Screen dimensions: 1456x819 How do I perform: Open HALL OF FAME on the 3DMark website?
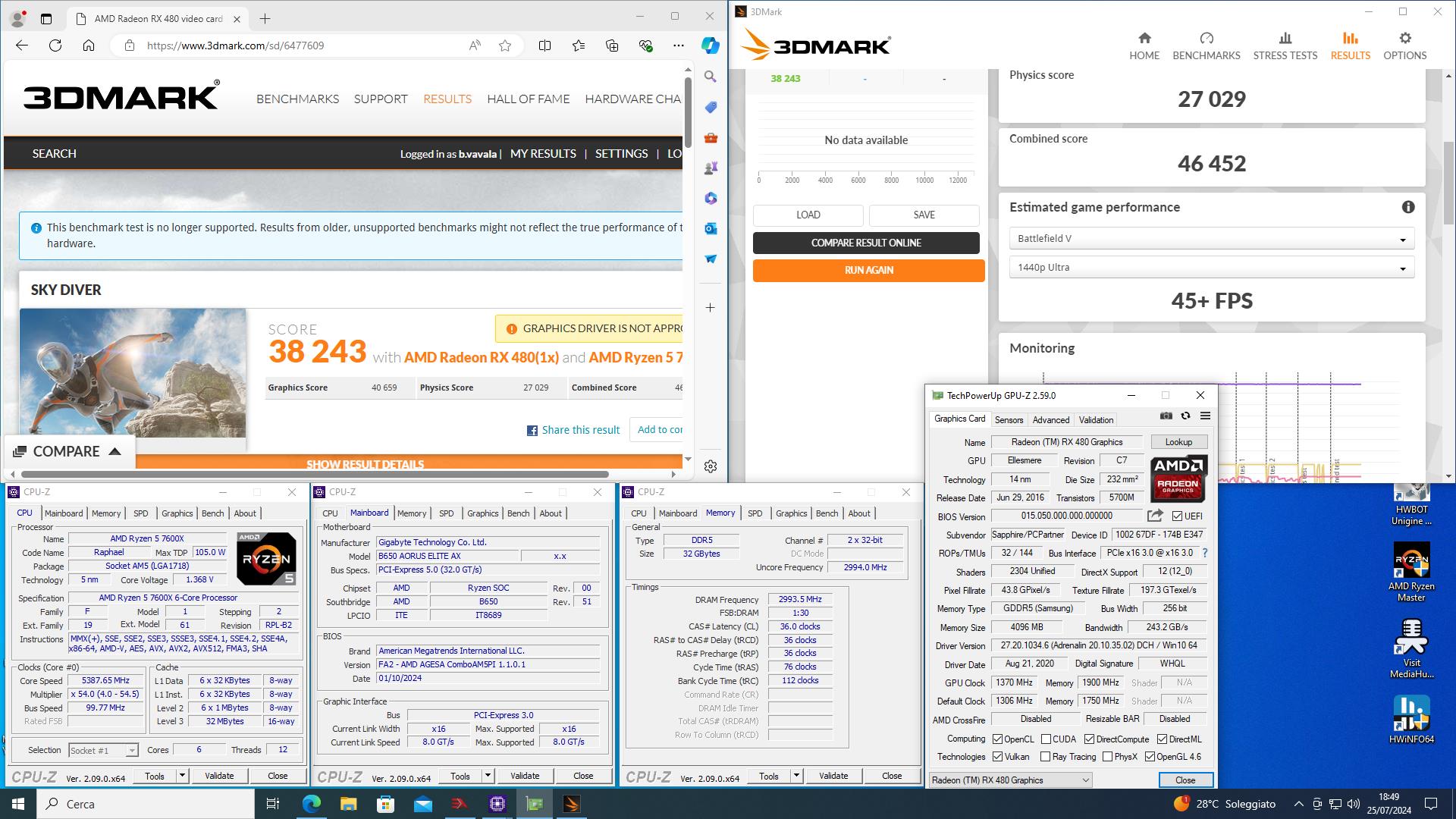pos(529,99)
